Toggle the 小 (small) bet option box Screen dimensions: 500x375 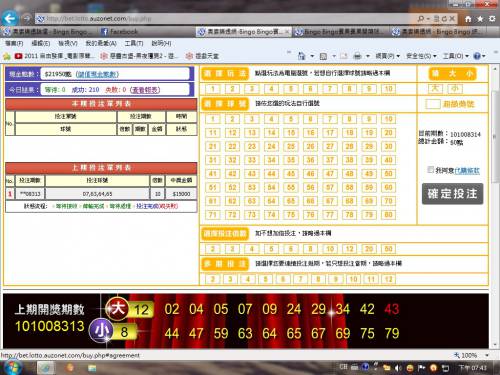[455, 88]
